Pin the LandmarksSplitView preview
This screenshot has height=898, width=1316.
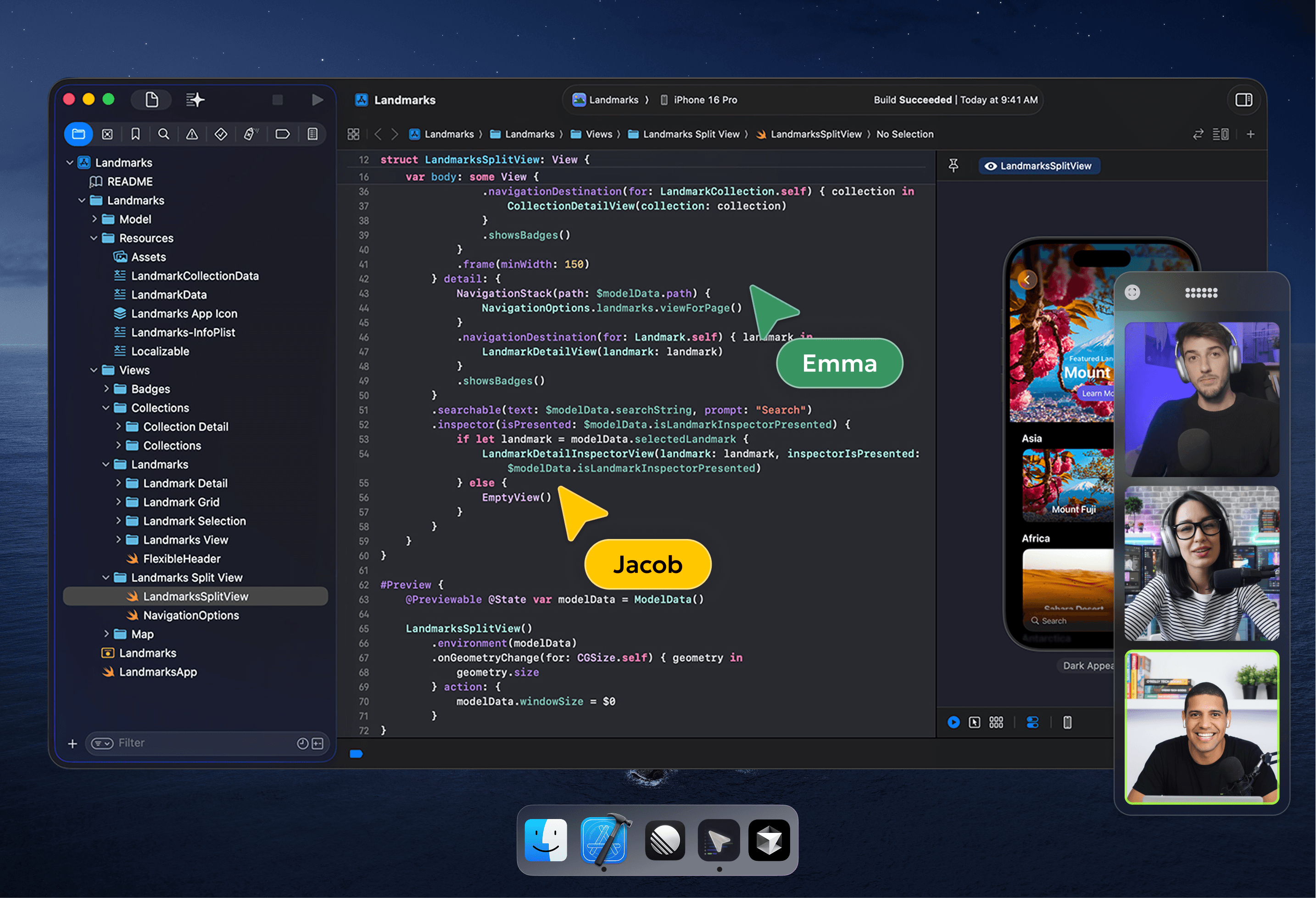954,165
